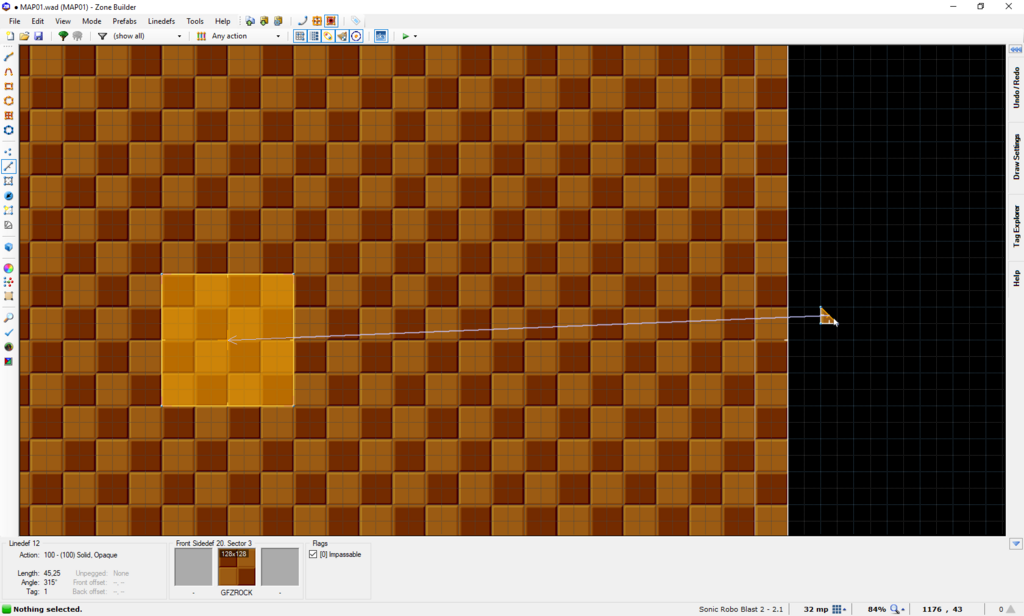This screenshot has width=1024, height=616.
Task: Click the magnifier Find tool in left sidebar
Action: pyautogui.click(x=8, y=317)
